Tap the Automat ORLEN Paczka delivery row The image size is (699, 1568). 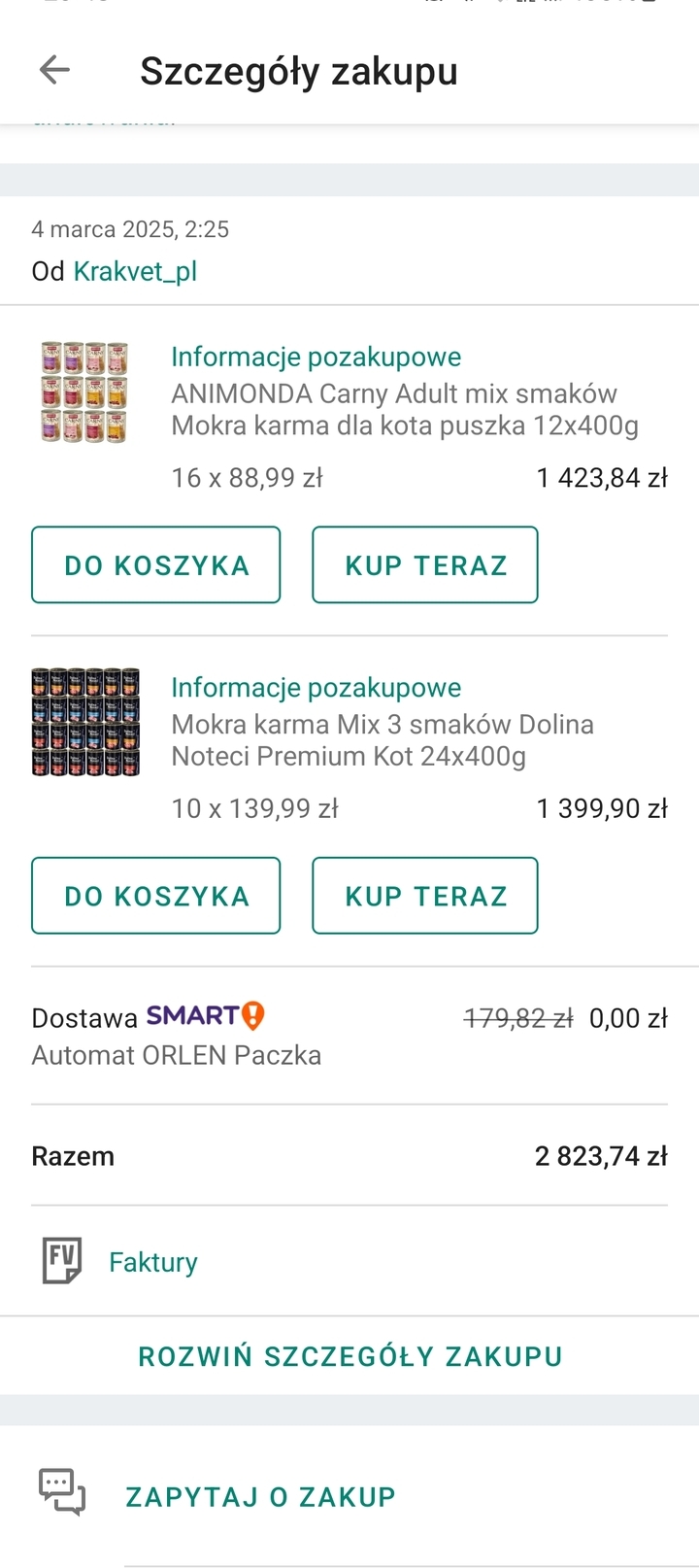coord(349,1036)
